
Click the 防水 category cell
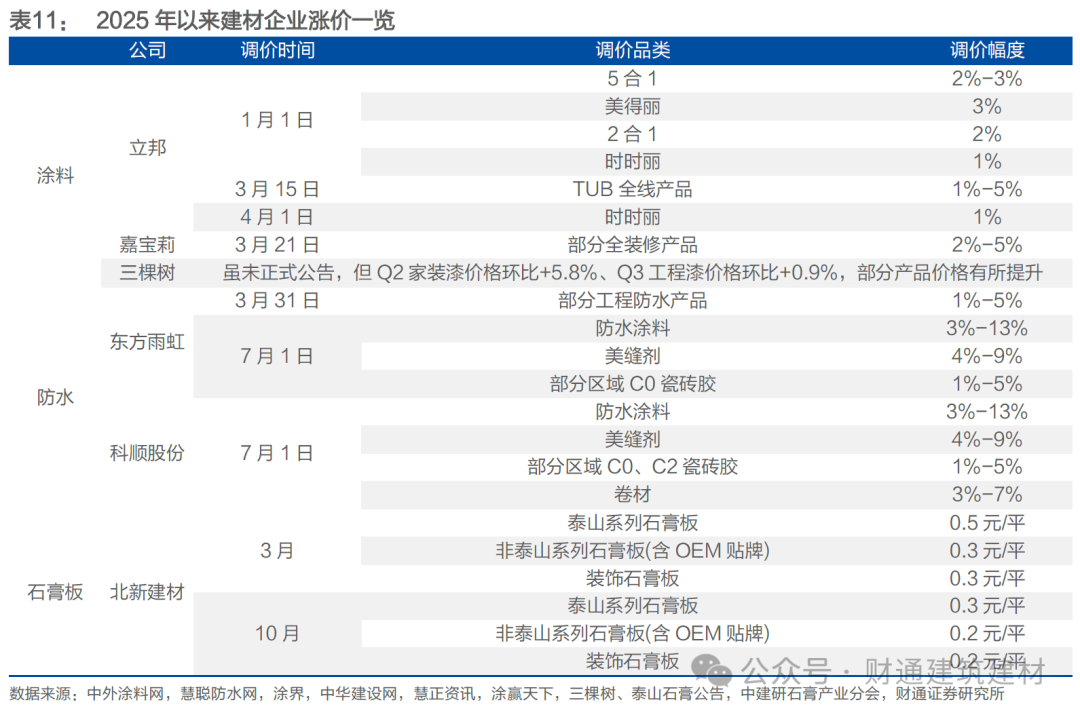[55, 397]
